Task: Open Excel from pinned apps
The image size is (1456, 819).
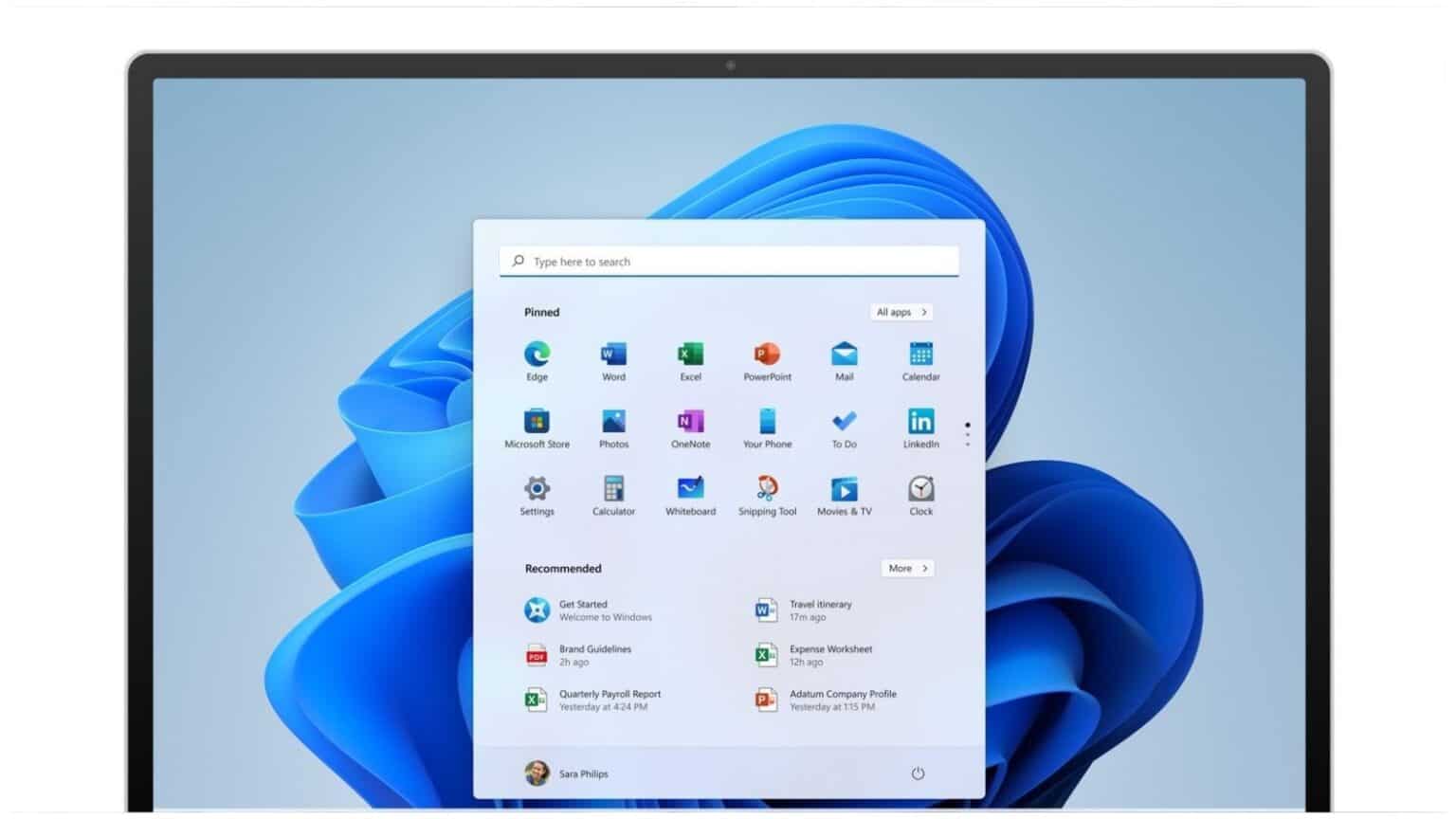Action: click(690, 361)
